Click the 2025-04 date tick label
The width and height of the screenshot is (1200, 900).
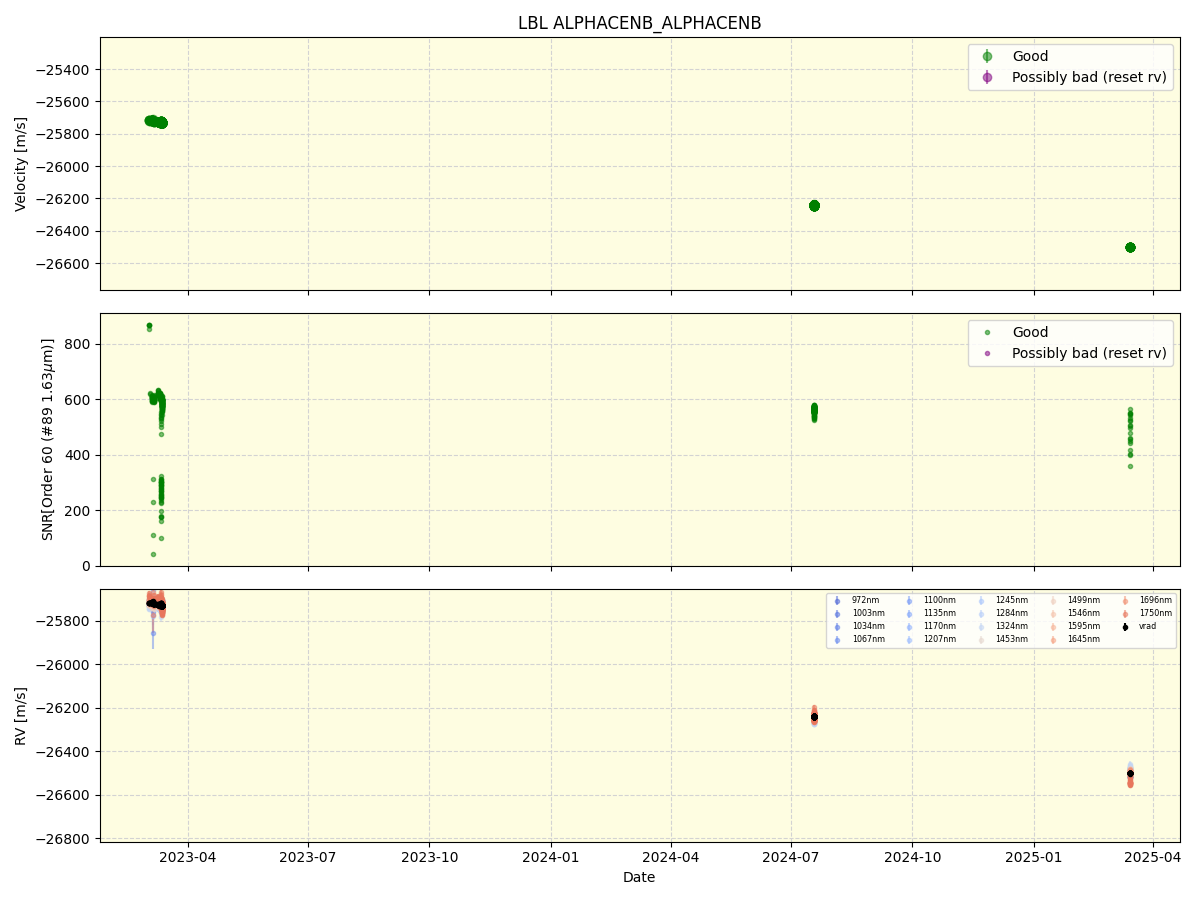click(1153, 858)
